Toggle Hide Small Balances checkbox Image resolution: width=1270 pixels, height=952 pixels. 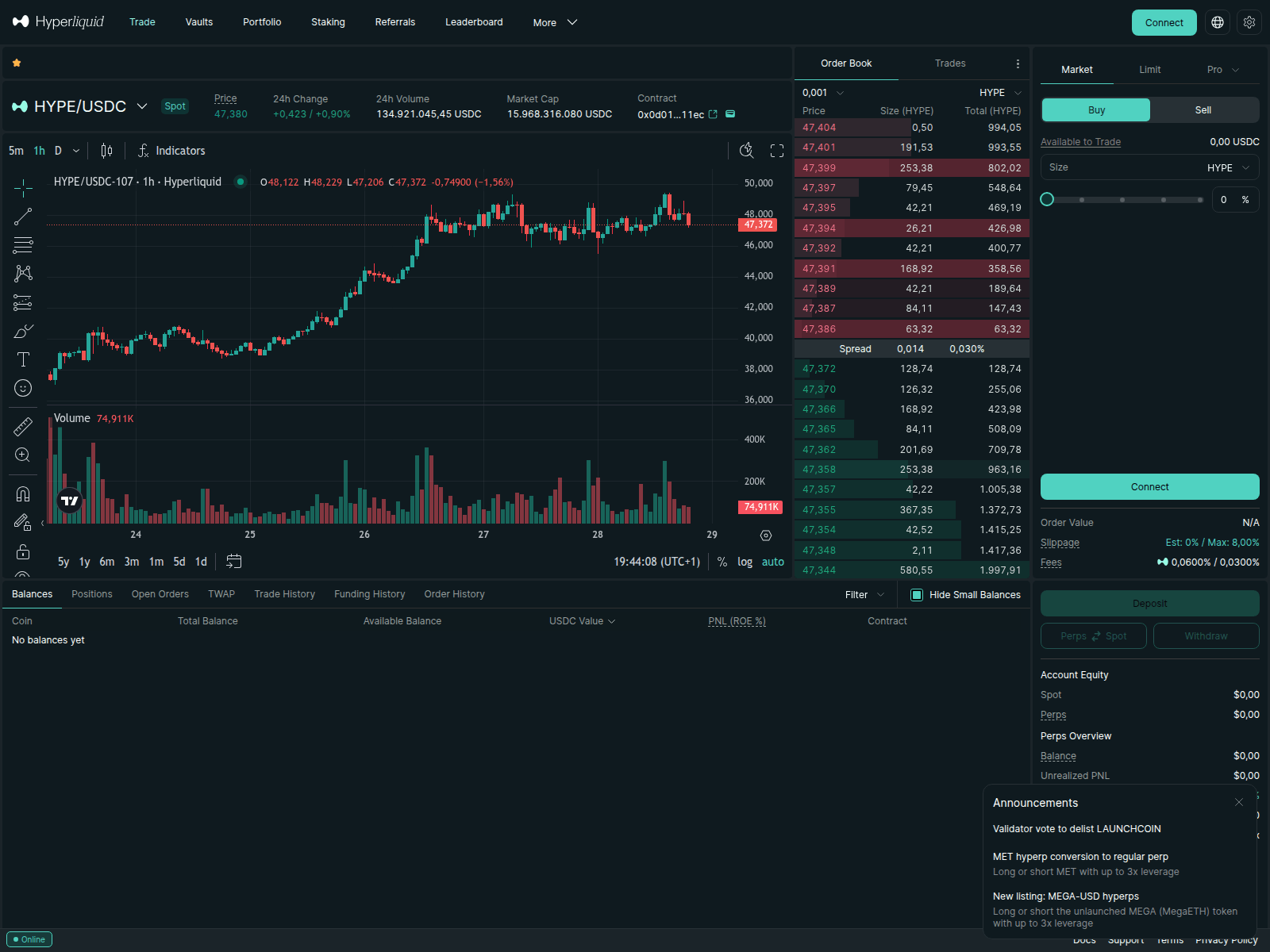917,595
